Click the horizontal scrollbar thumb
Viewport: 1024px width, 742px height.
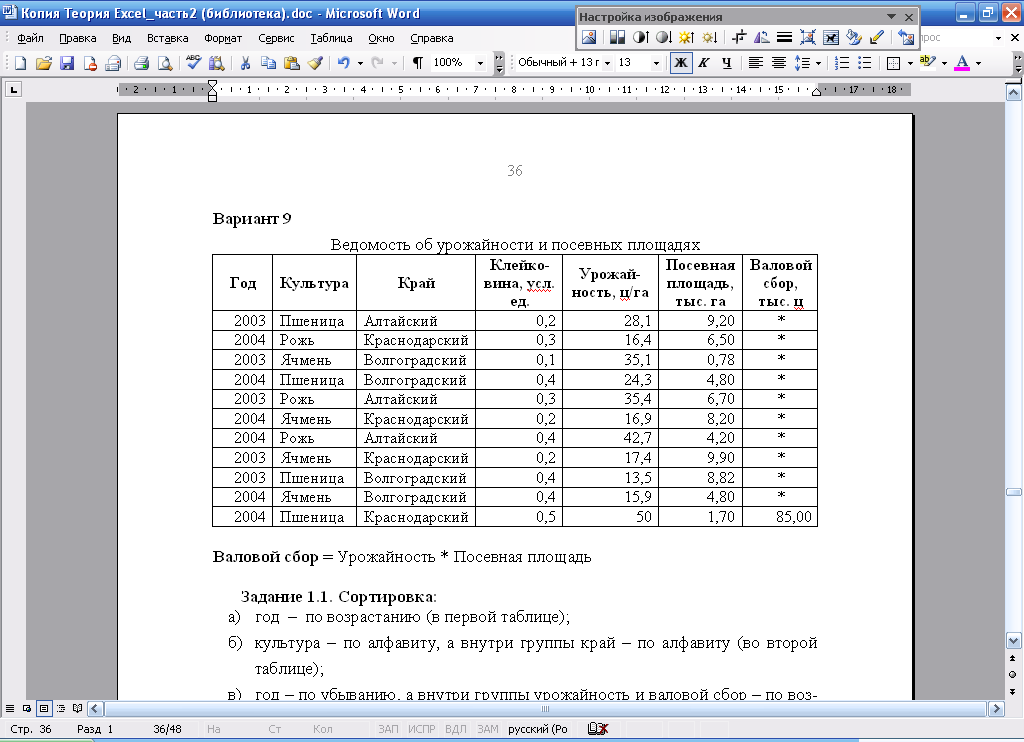(545, 709)
